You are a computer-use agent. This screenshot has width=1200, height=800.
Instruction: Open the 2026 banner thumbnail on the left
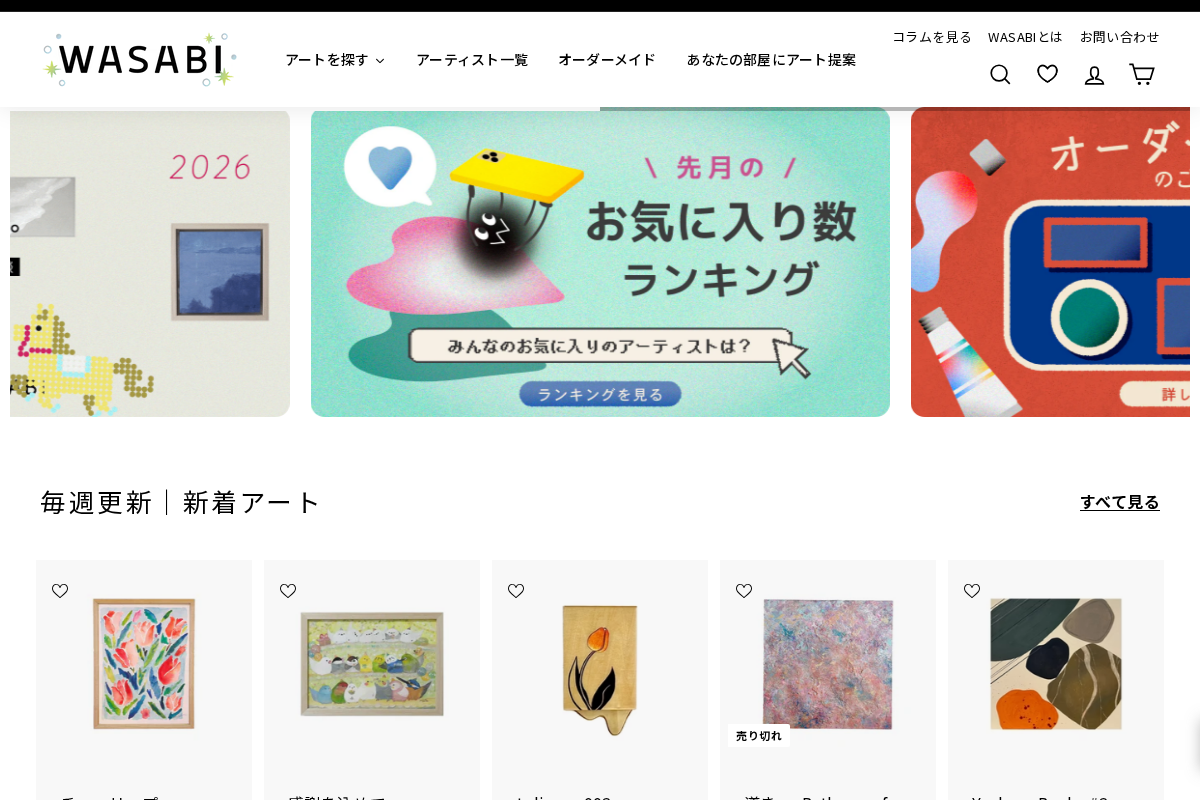tap(149, 263)
